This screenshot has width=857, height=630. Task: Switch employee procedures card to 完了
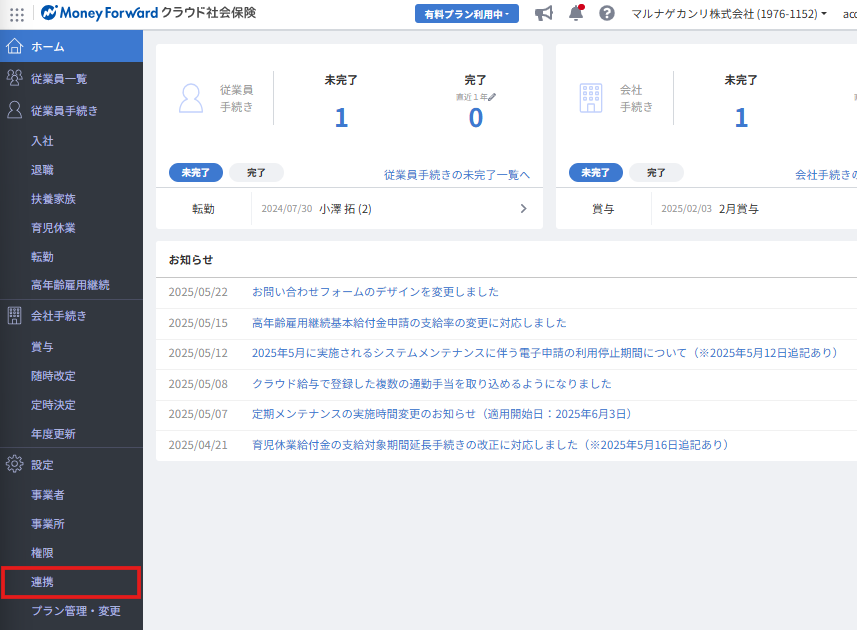(256, 173)
